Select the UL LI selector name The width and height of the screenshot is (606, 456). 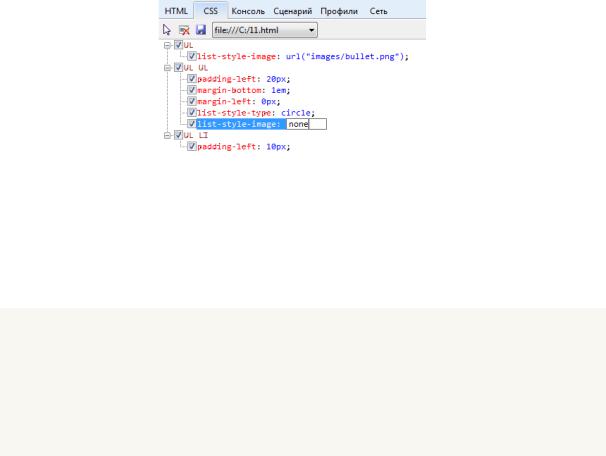click(x=196, y=135)
